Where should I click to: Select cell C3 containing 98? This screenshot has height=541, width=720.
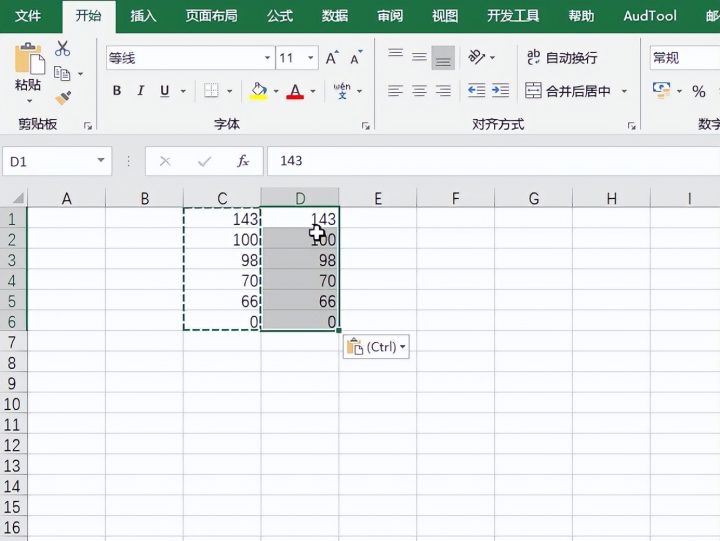[222, 260]
